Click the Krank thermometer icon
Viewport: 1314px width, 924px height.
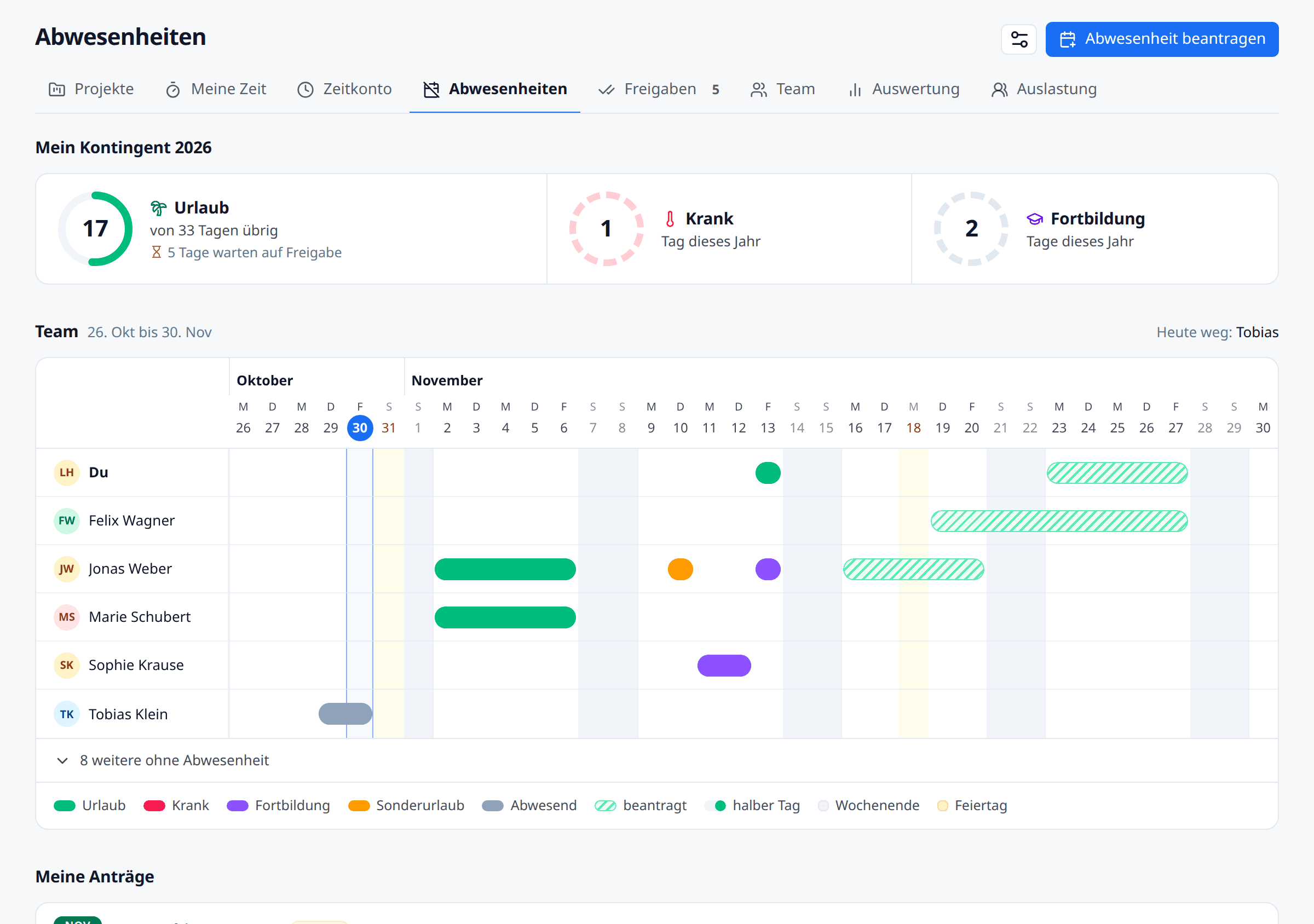tap(670, 218)
